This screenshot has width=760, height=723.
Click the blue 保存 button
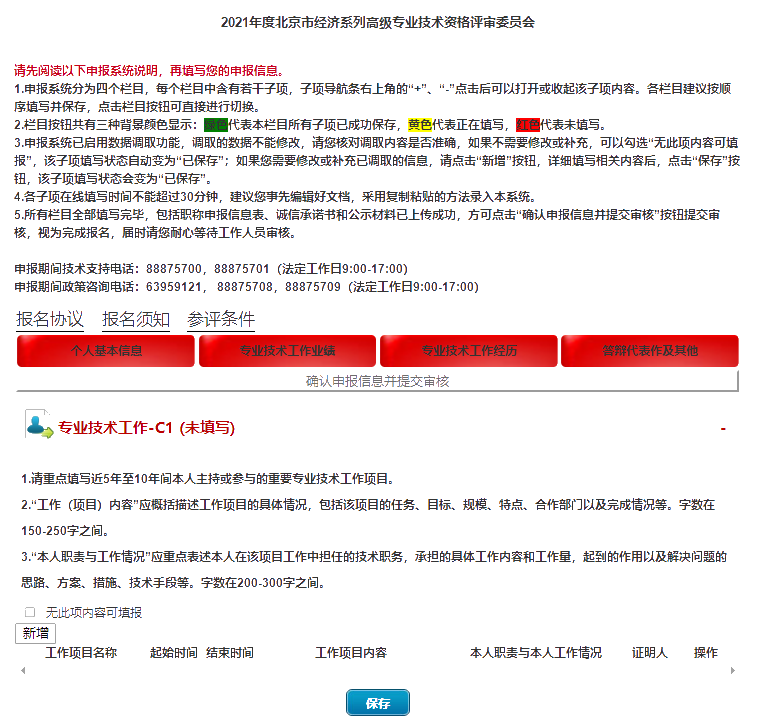pyautogui.click(x=378, y=703)
